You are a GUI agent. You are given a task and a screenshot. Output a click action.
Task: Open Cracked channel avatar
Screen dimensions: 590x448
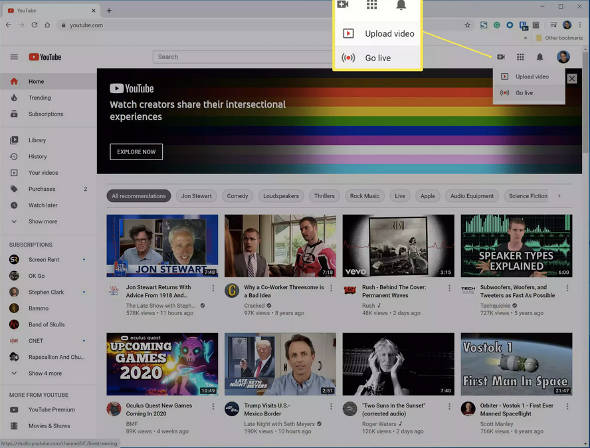click(x=232, y=291)
